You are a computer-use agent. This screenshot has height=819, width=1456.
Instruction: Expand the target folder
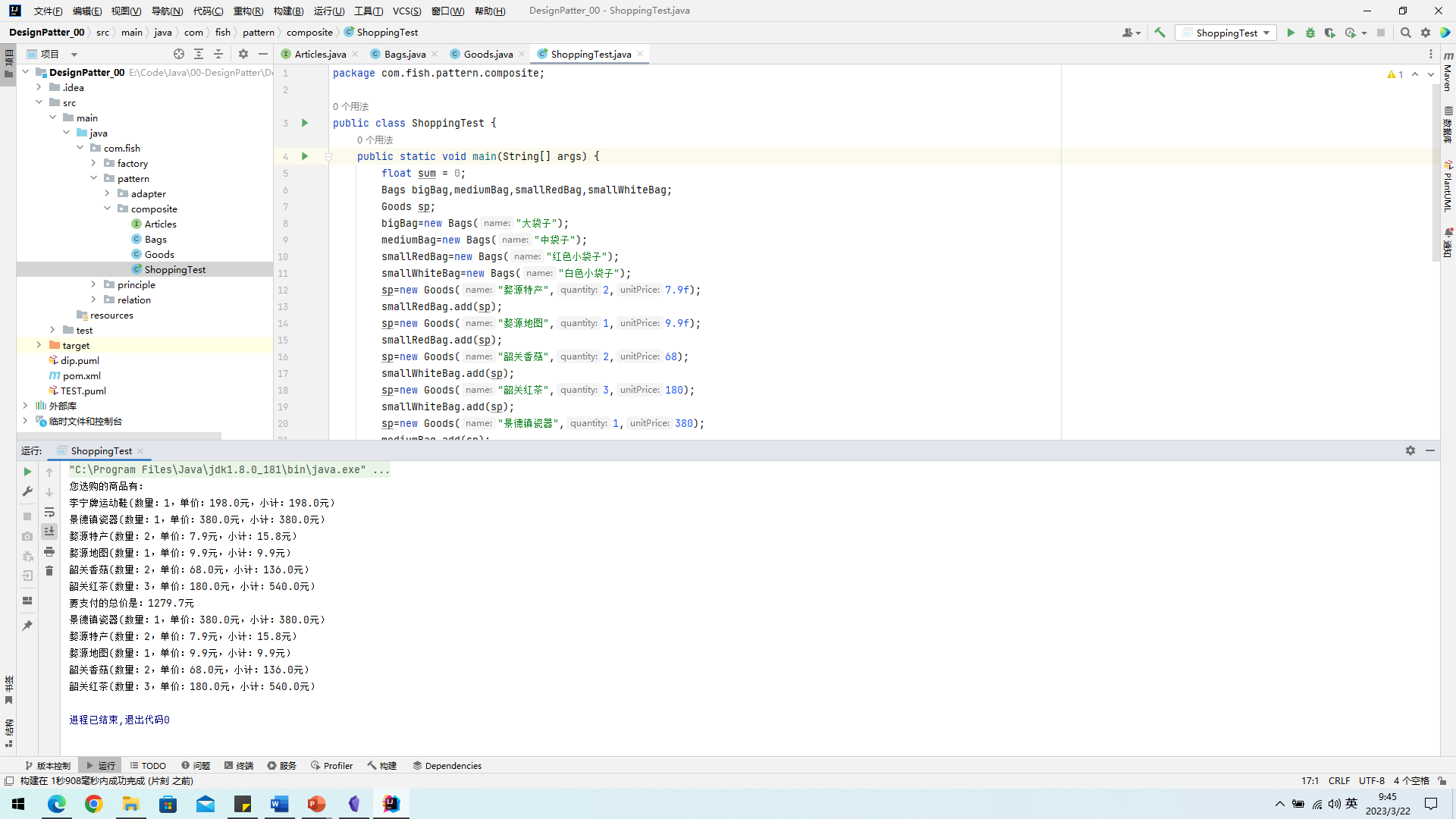click(x=39, y=345)
